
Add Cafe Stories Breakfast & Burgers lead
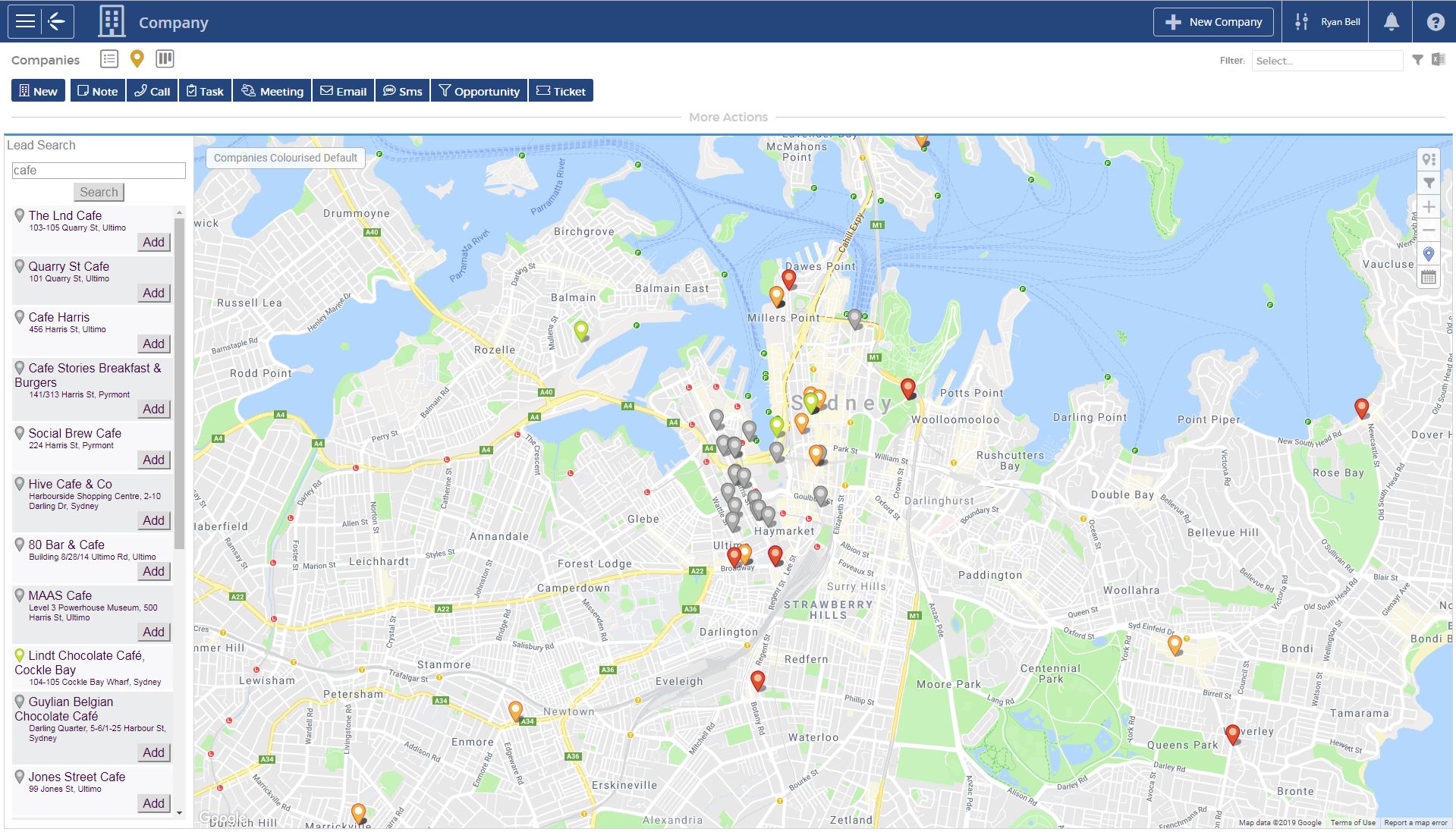(x=153, y=409)
